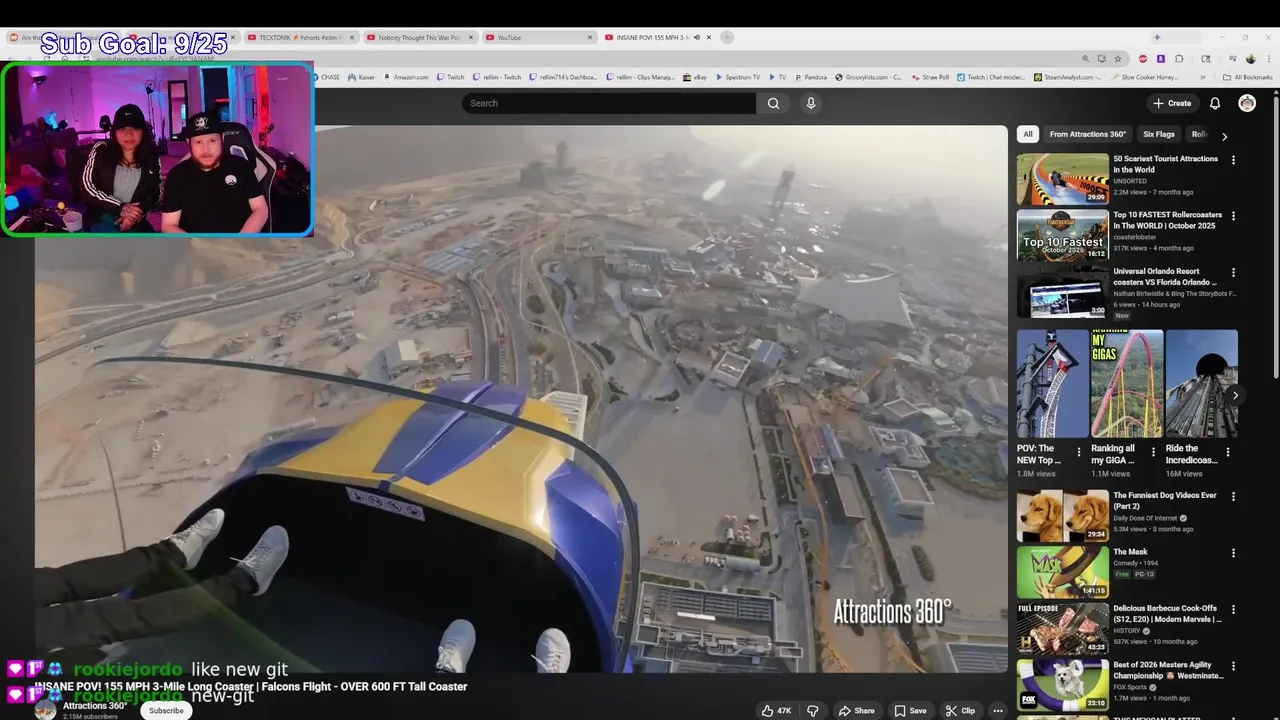Open YouTube notifications bell
1280x720 pixels.
pos(1215,103)
